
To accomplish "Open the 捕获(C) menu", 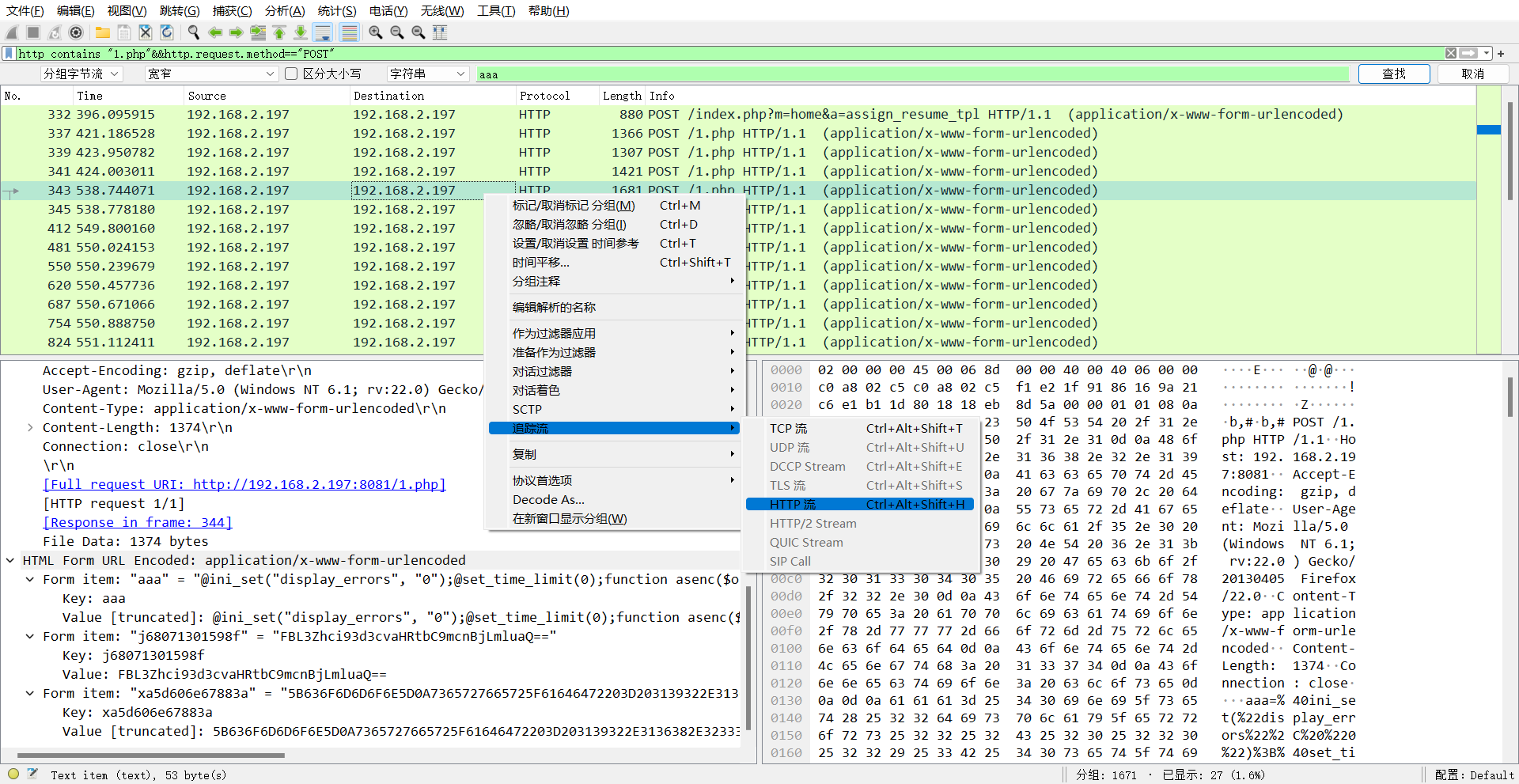I will (232, 10).
